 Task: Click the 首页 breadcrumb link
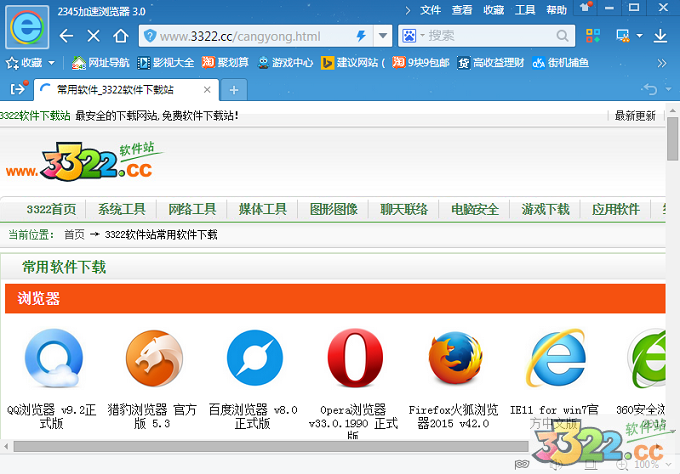click(x=74, y=235)
